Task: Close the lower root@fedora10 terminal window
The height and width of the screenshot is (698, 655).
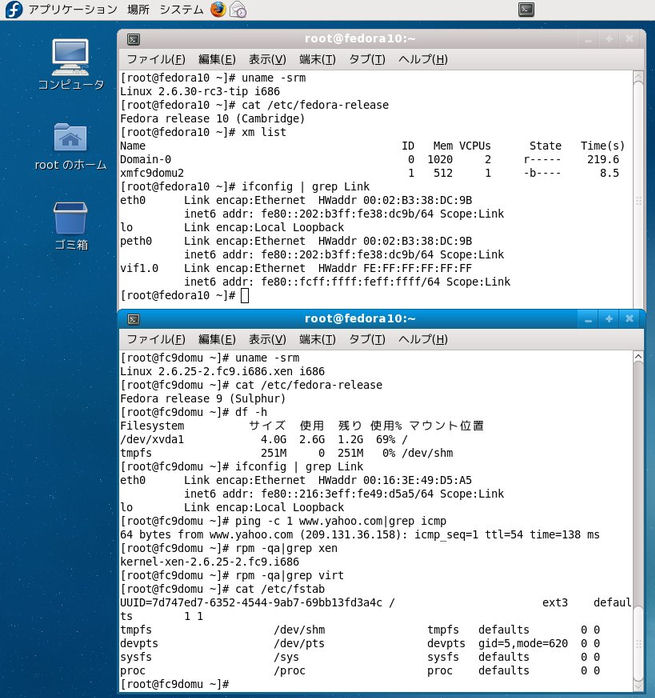Action: point(629,319)
